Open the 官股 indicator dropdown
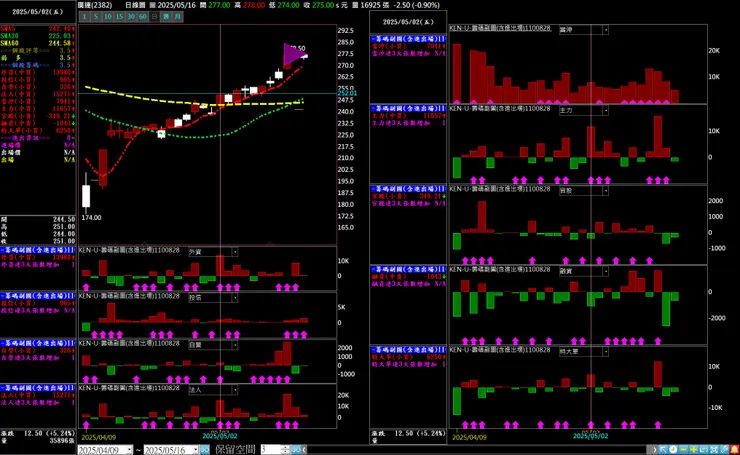740x455 pixels. click(x=605, y=191)
